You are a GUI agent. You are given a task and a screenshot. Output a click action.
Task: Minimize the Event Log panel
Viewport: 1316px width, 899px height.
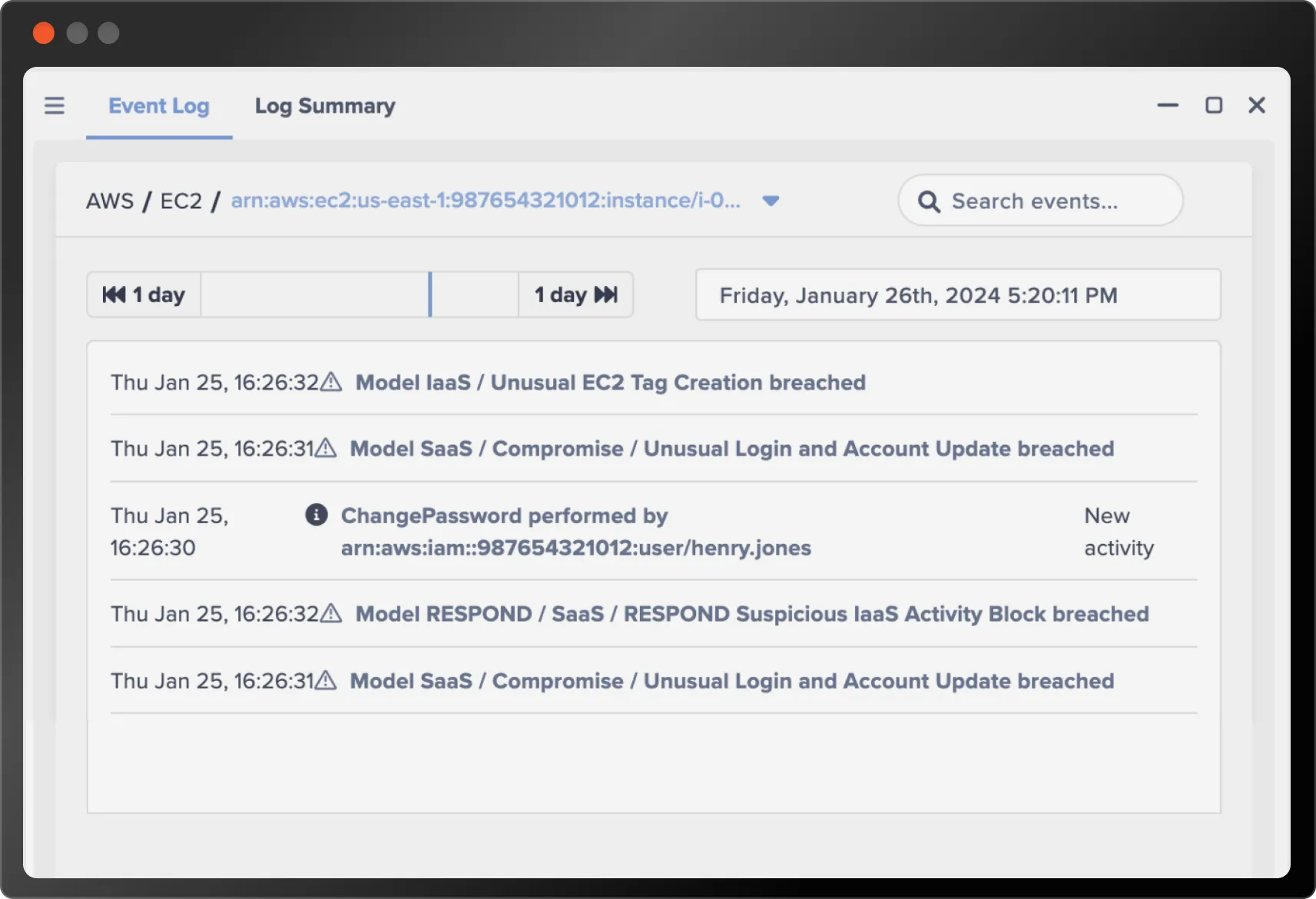pyautogui.click(x=1168, y=105)
